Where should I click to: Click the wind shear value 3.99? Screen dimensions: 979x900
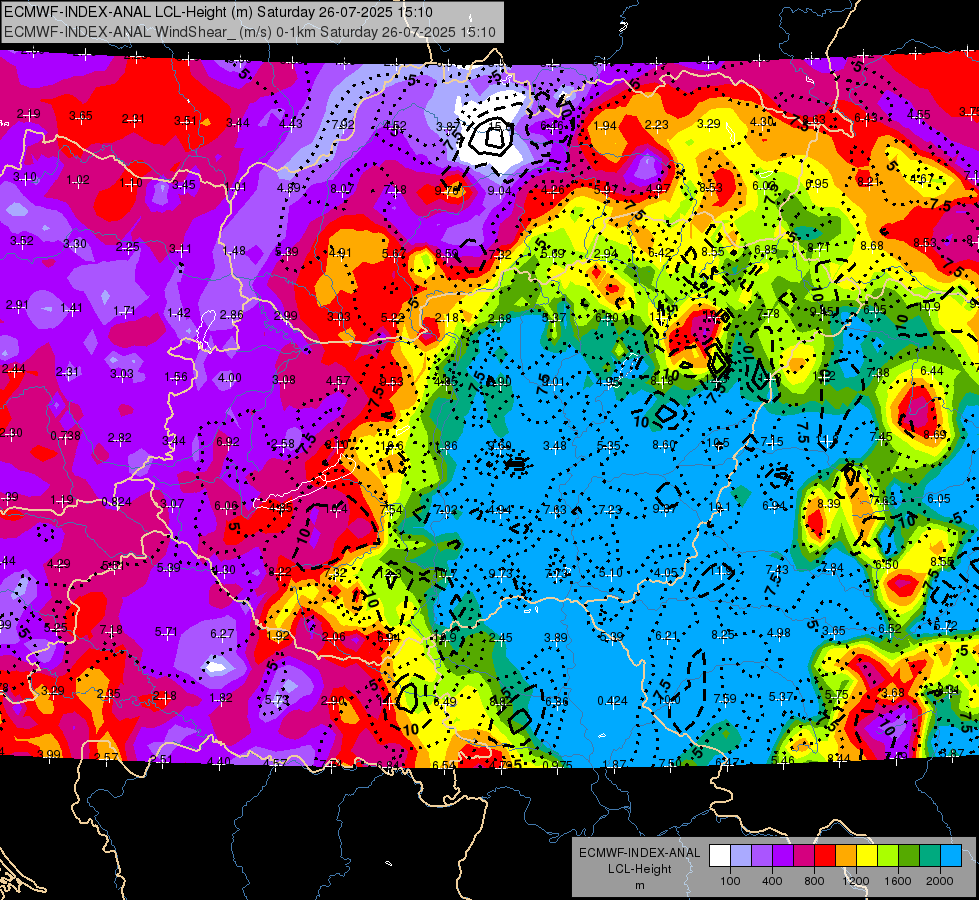coord(49,754)
